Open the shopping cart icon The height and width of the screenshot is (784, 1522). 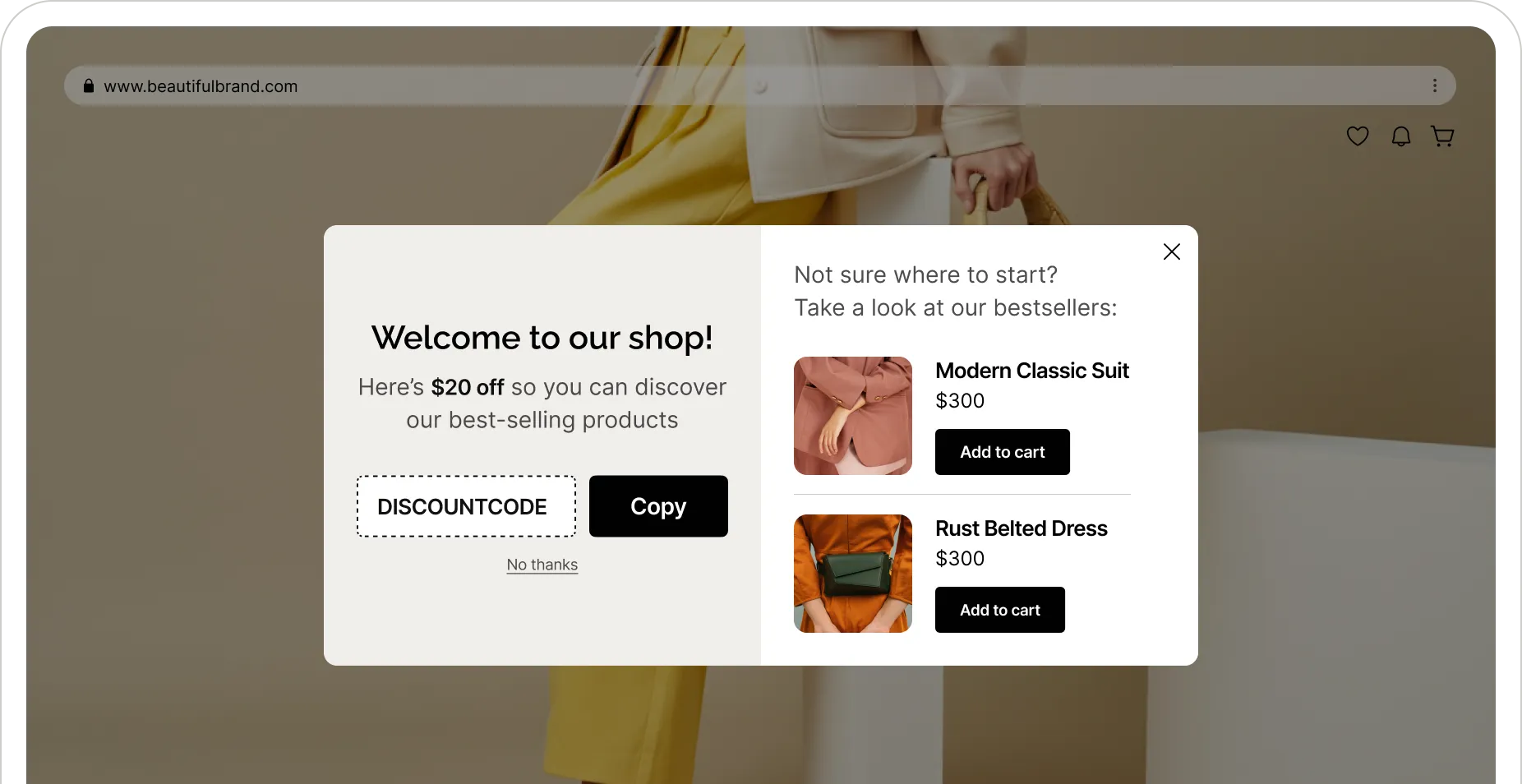tap(1442, 136)
